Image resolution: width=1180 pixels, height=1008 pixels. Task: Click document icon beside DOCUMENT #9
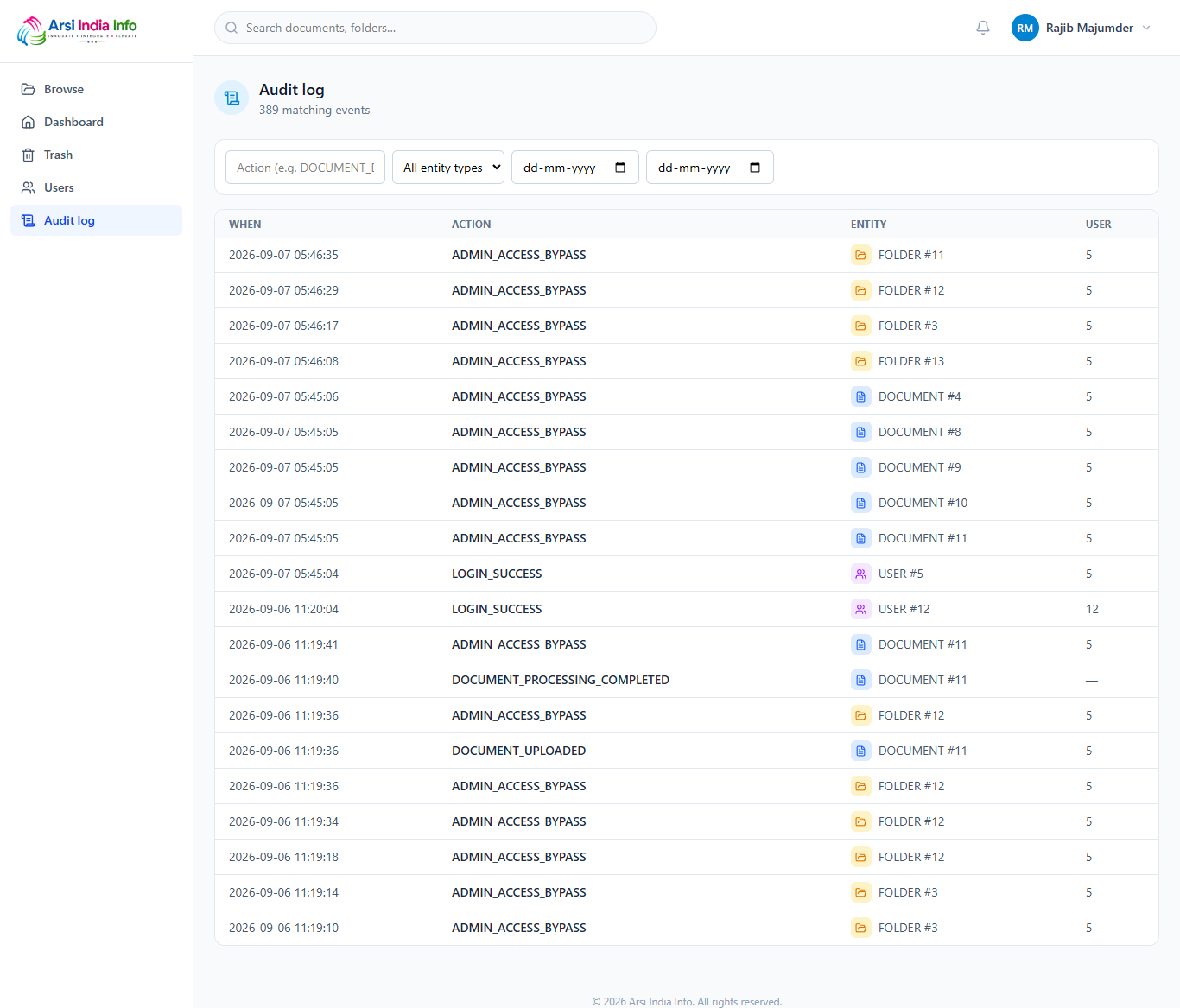pyautogui.click(x=860, y=467)
